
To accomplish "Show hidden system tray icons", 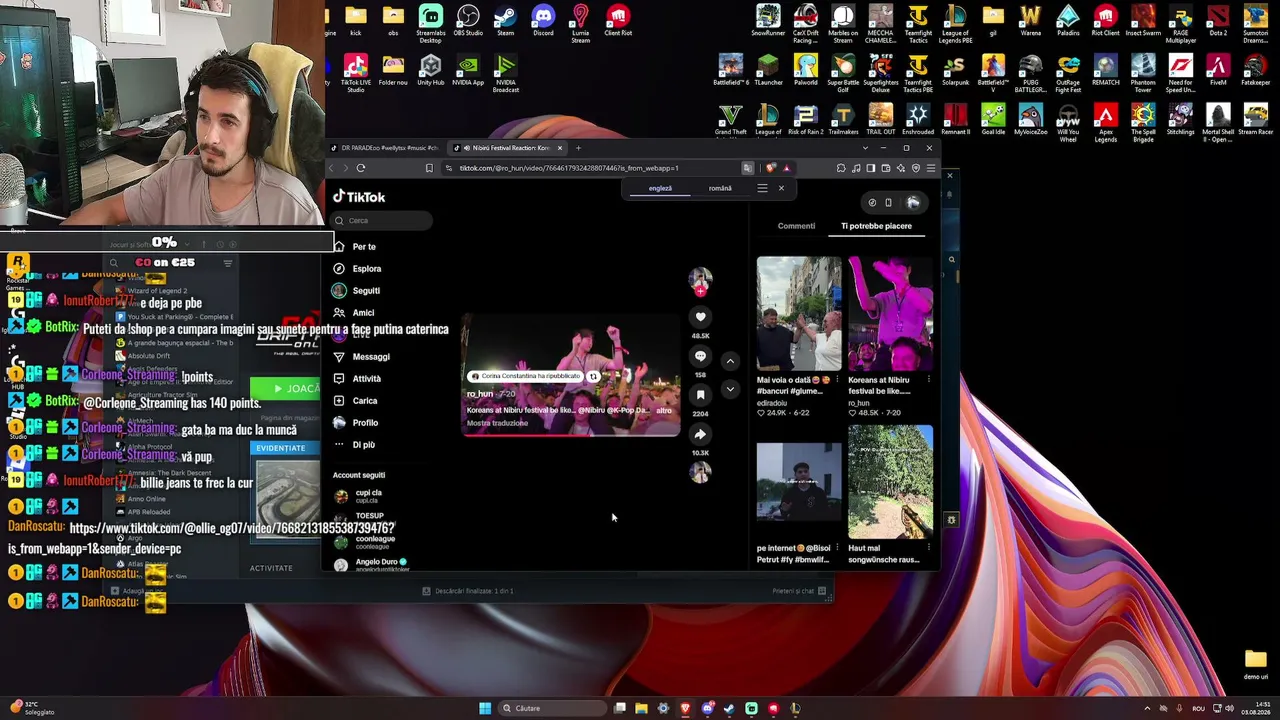I will coord(1147,708).
